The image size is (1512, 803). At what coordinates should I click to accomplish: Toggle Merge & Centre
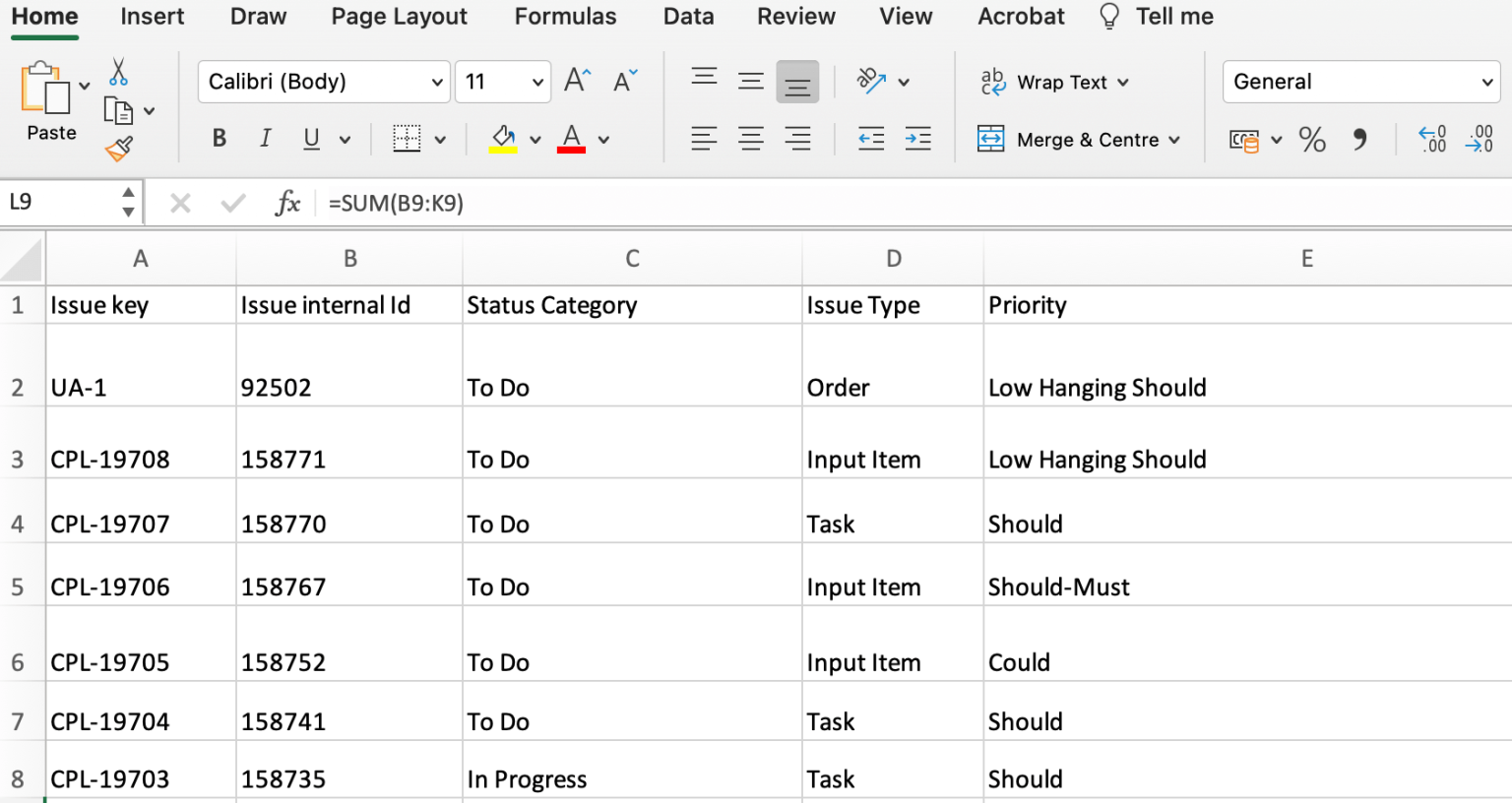tap(1080, 139)
